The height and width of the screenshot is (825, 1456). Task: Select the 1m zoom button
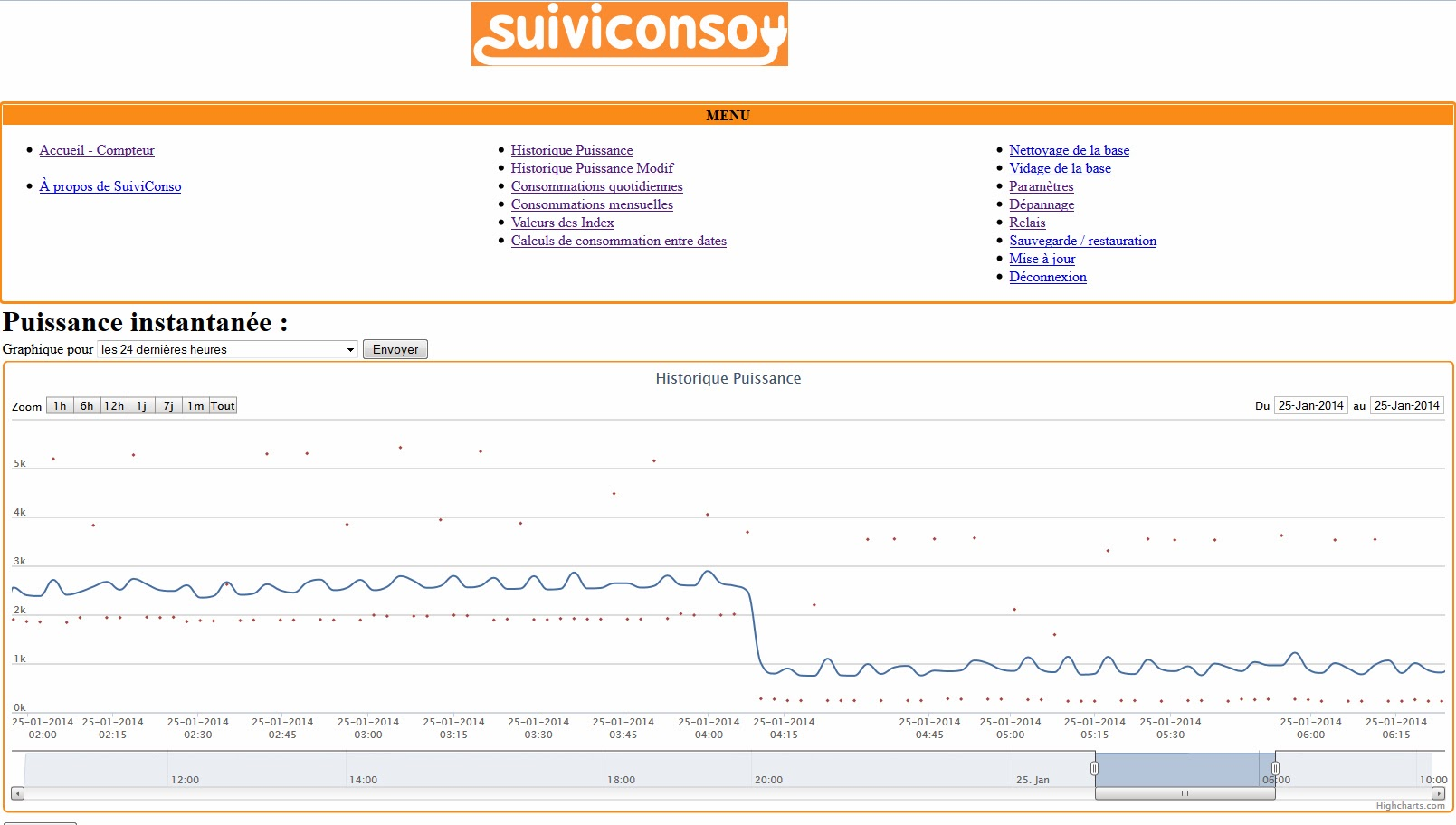coord(195,406)
